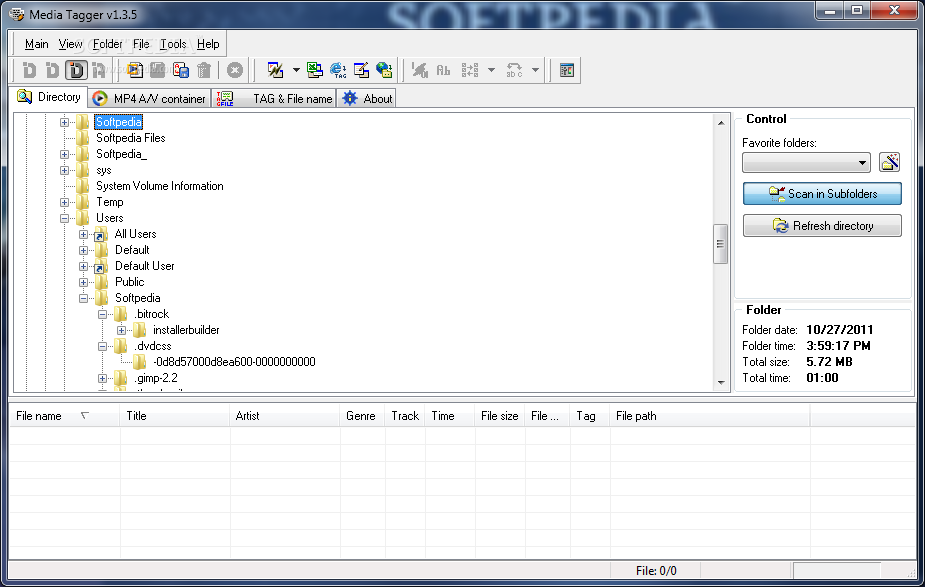Image resolution: width=925 pixels, height=587 pixels.
Task: Collapse the .dvdcss folder node
Action: click(x=102, y=346)
